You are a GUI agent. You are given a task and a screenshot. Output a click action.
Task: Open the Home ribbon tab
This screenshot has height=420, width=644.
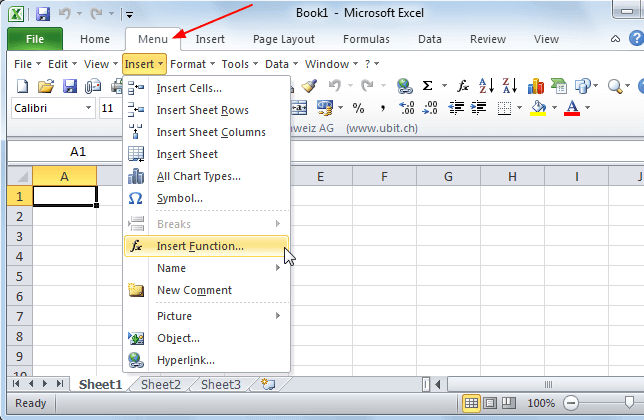click(x=95, y=39)
